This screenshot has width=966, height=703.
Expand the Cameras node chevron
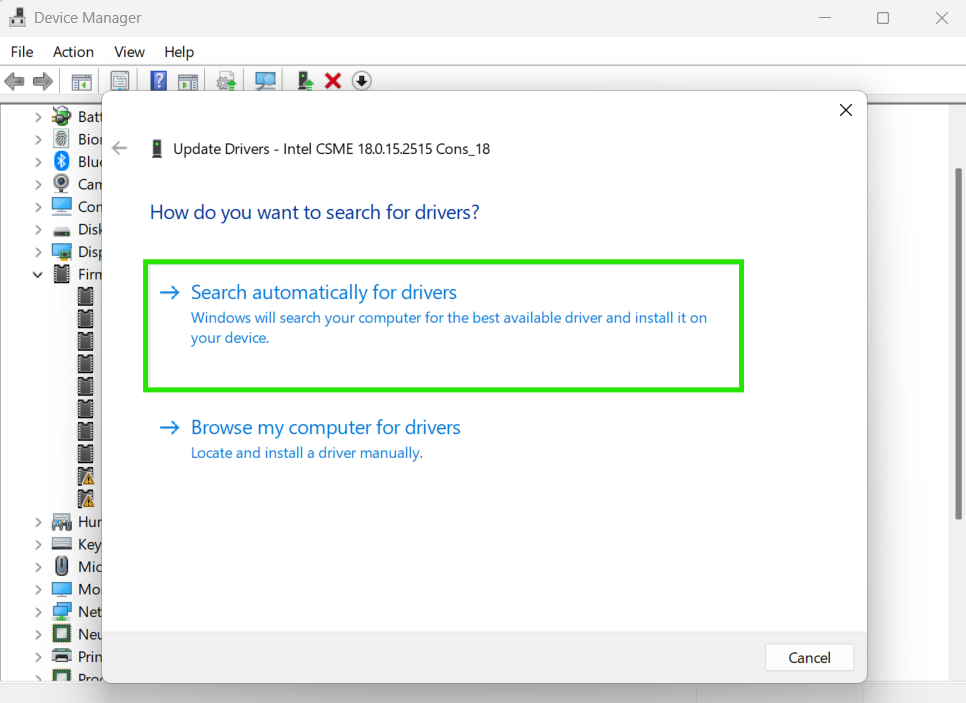(38, 184)
